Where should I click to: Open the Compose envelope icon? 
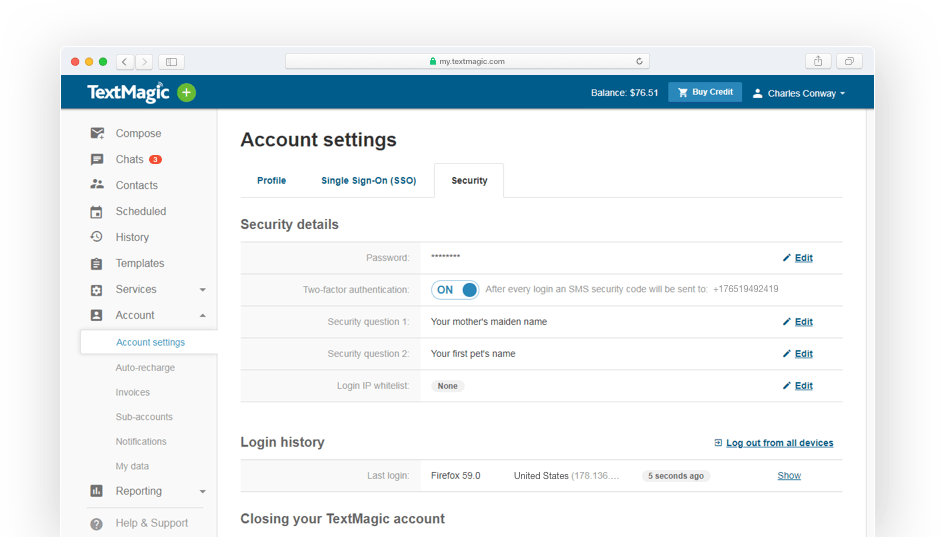[97, 133]
